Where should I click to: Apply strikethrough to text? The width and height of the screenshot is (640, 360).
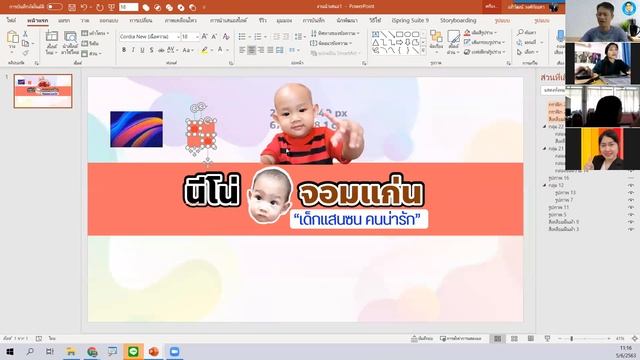[161, 50]
